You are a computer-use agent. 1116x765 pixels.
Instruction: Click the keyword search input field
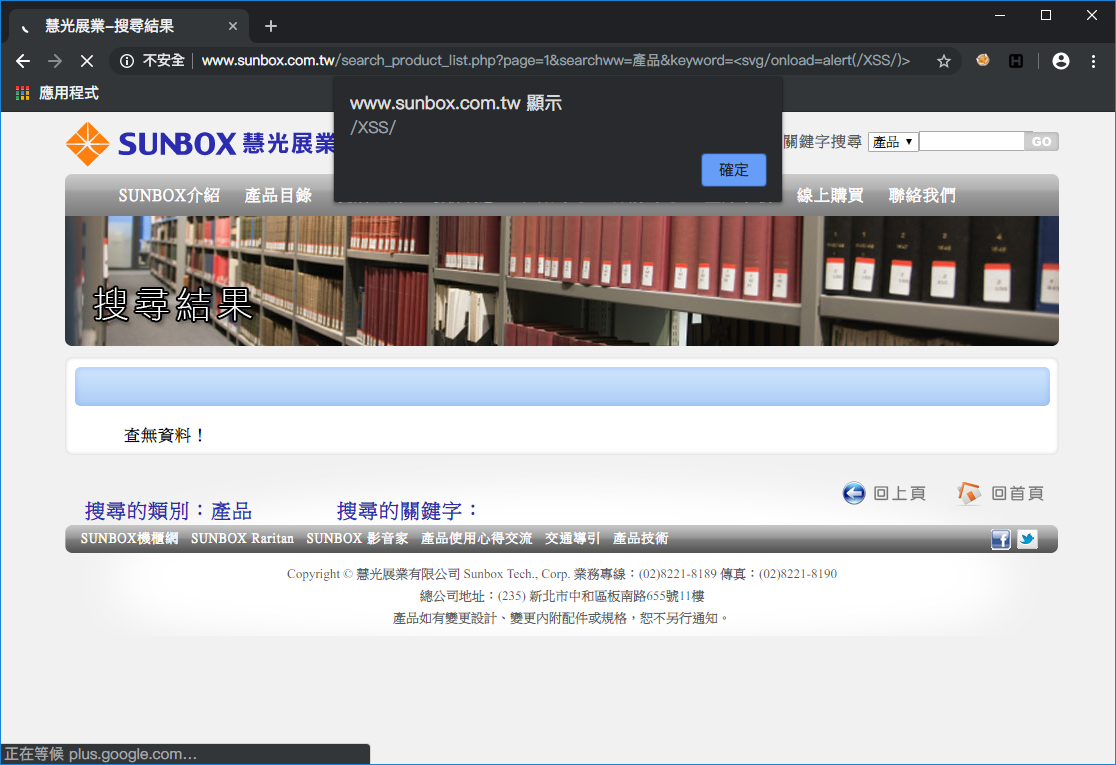tap(972, 142)
